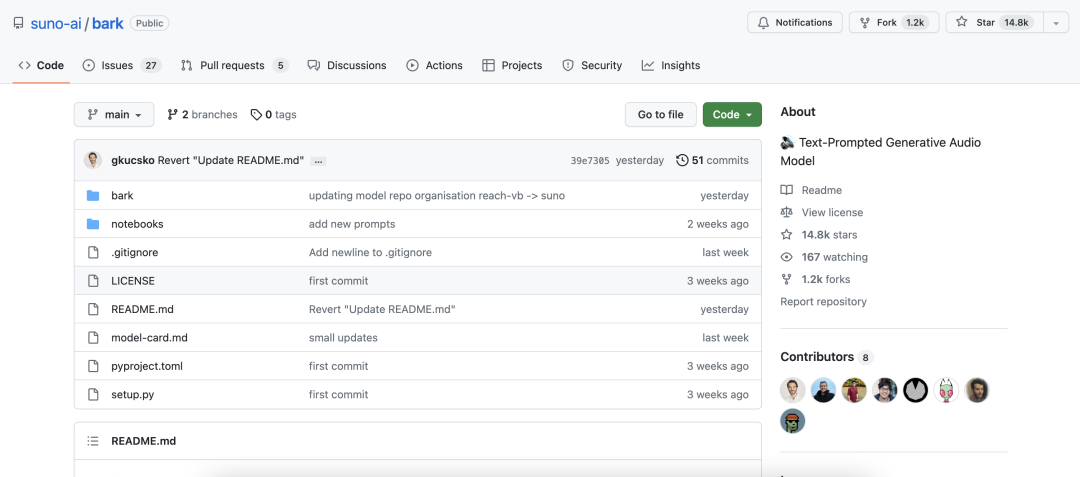
Task: Star the repository with the Star button
Action: pyautogui.click(x=995, y=23)
